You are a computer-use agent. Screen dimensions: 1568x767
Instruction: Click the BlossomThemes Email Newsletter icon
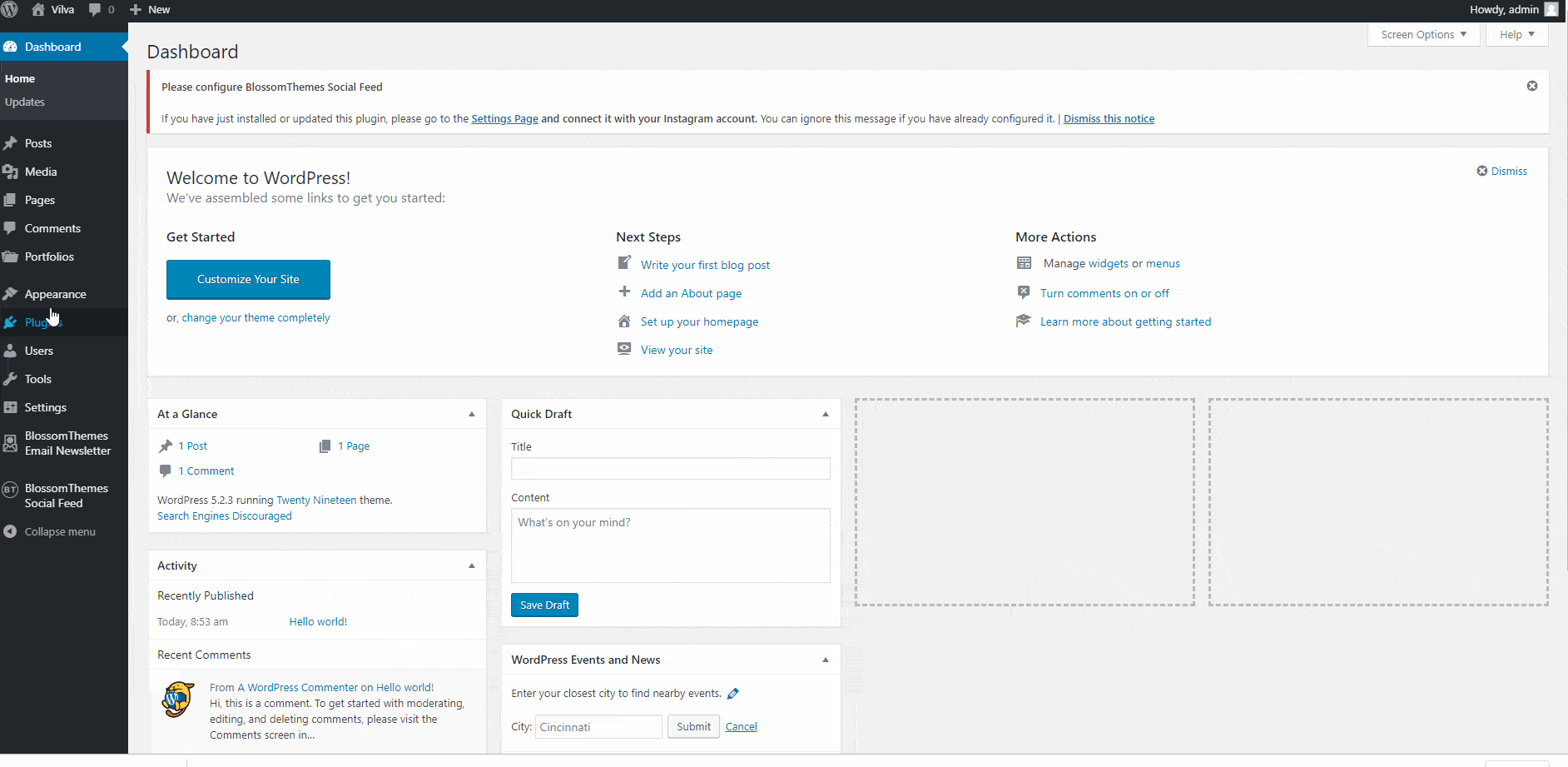pyautogui.click(x=11, y=443)
